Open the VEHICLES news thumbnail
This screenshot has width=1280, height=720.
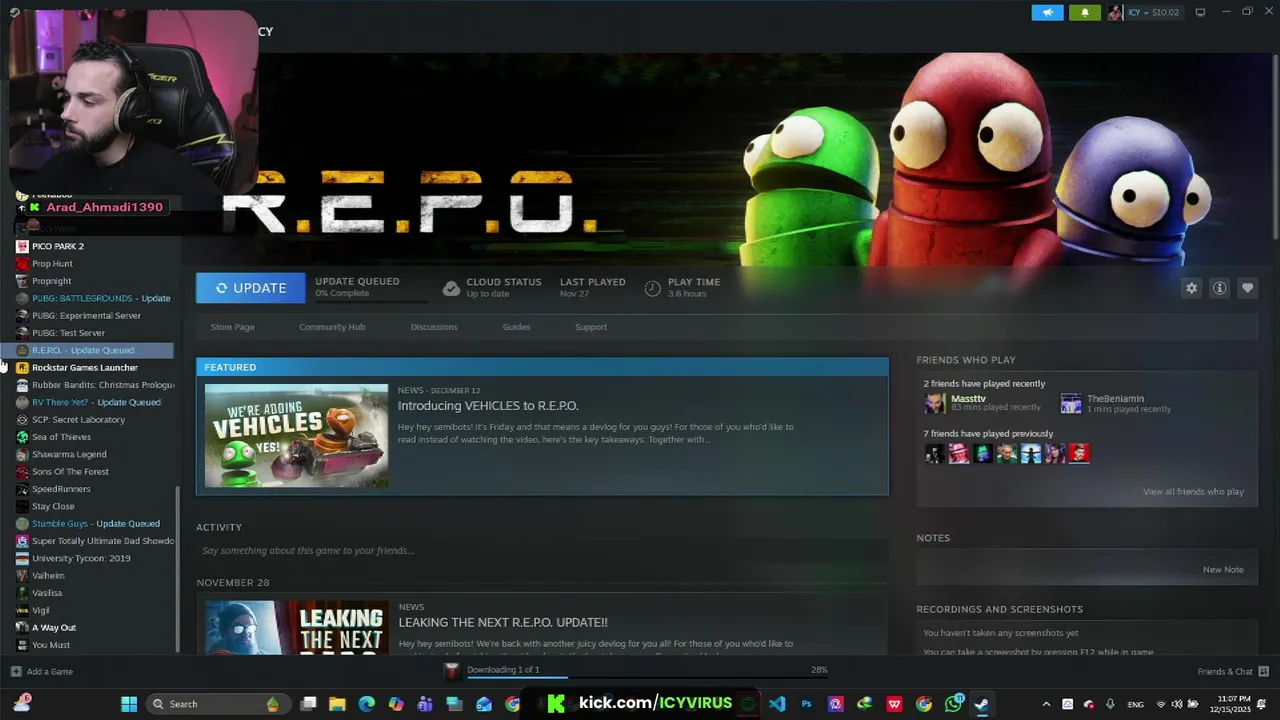click(296, 436)
